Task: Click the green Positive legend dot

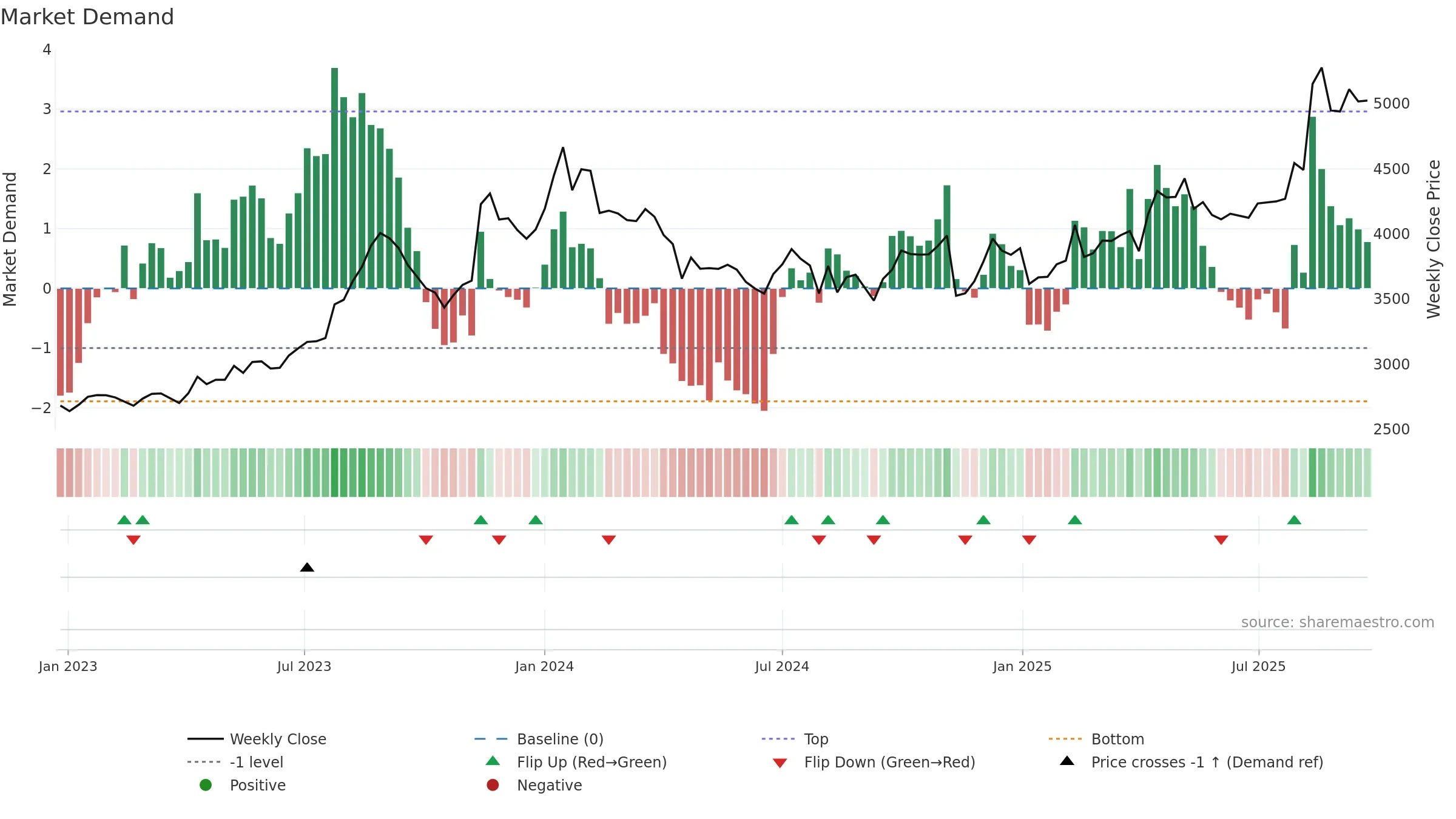Action: click(x=206, y=785)
